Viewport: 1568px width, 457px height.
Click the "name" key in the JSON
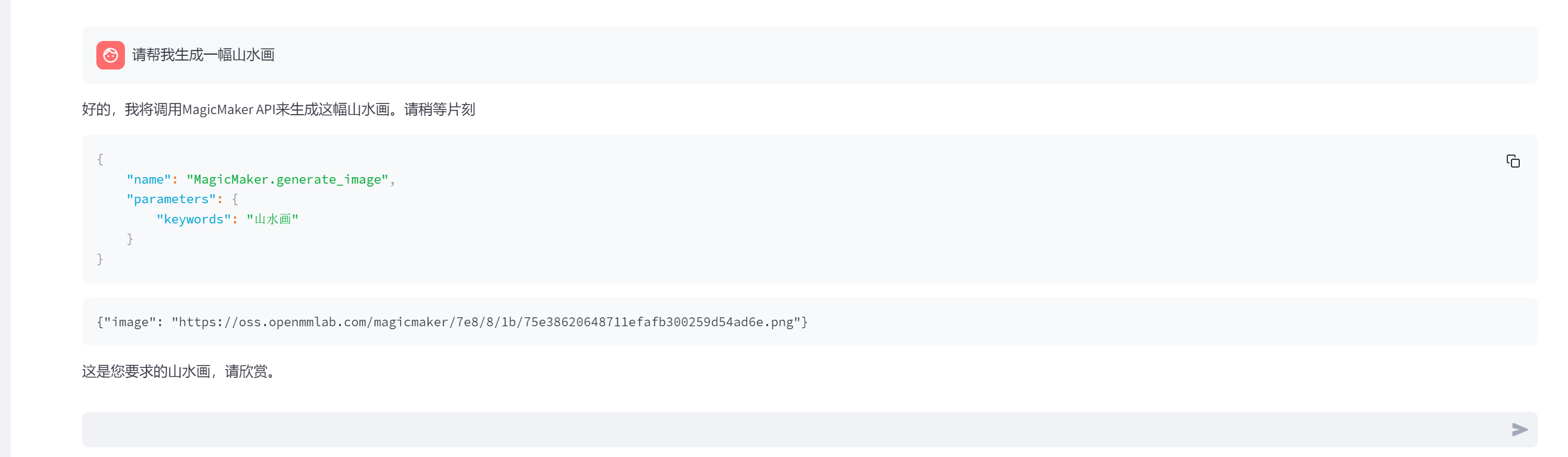tap(149, 179)
